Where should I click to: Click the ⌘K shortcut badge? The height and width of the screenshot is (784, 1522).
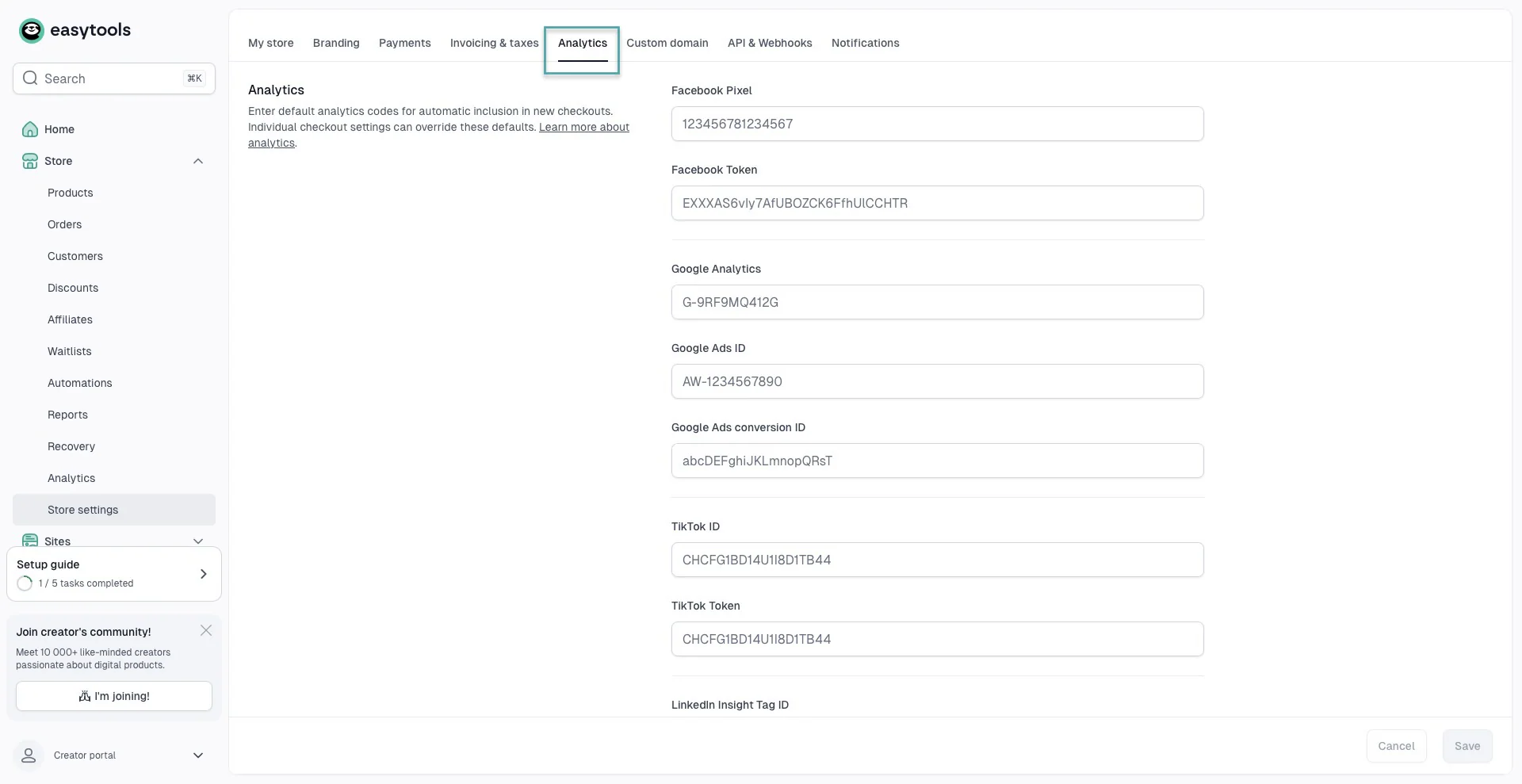tap(194, 78)
